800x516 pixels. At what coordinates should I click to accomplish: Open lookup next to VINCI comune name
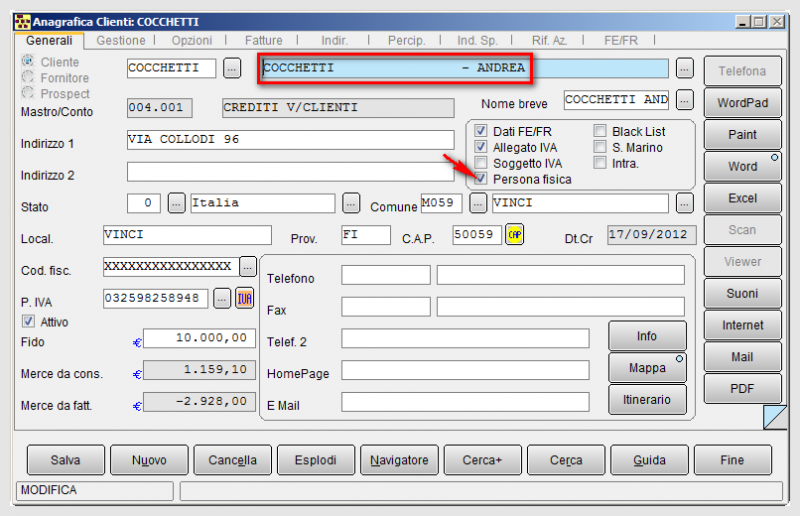coord(685,203)
